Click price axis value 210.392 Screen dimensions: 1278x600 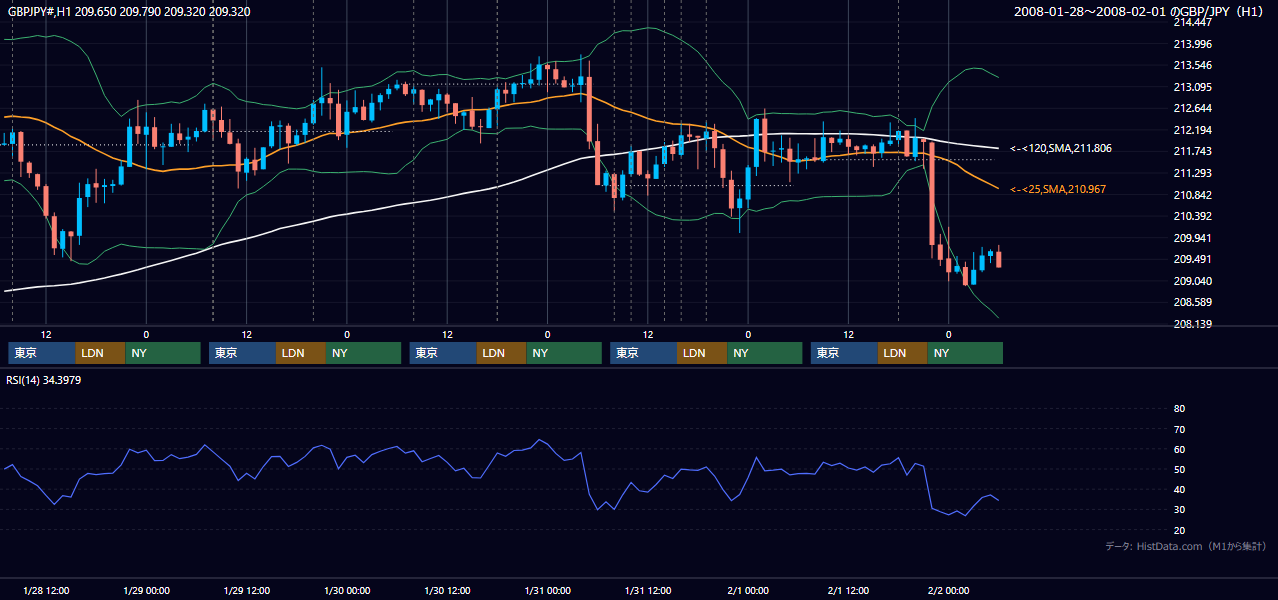coord(1192,216)
